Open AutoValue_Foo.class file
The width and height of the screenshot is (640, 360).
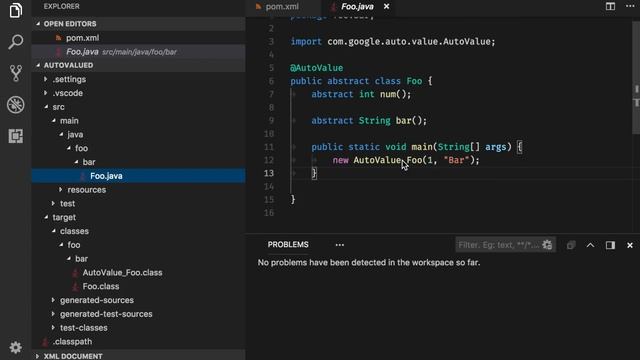pos(139,273)
